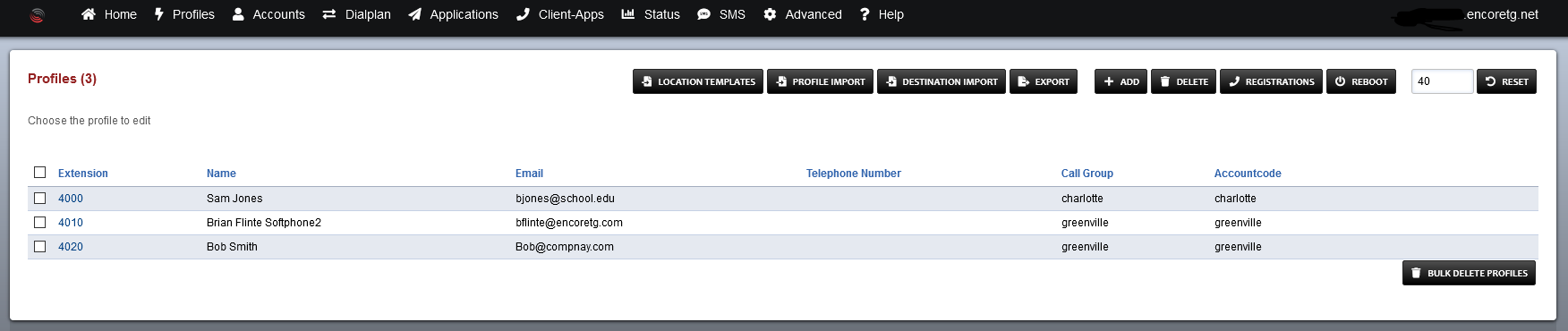The height and width of the screenshot is (331, 1568).
Task: Click the Bulk Delete Profiles button
Action: (1469, 273)
